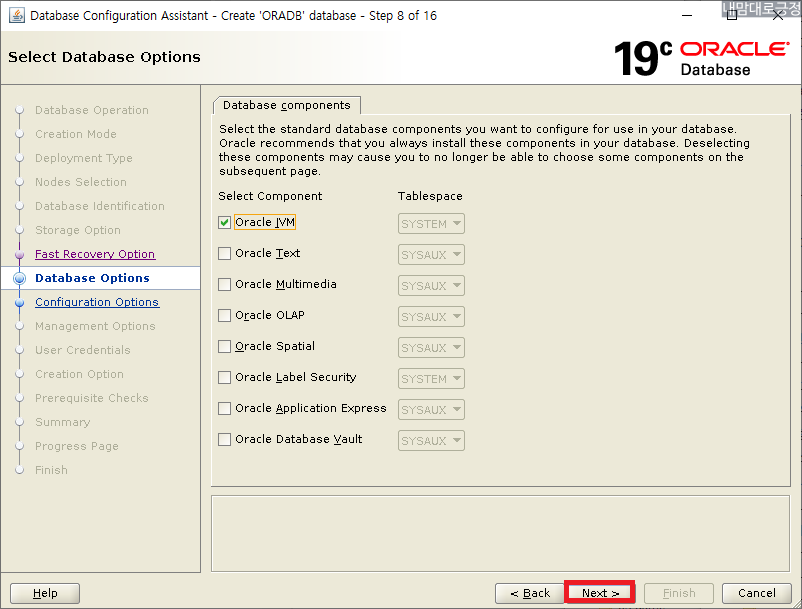Click the Creation Option step label
The height and width of the screenshot is (609, 802).
click(79, 374)
